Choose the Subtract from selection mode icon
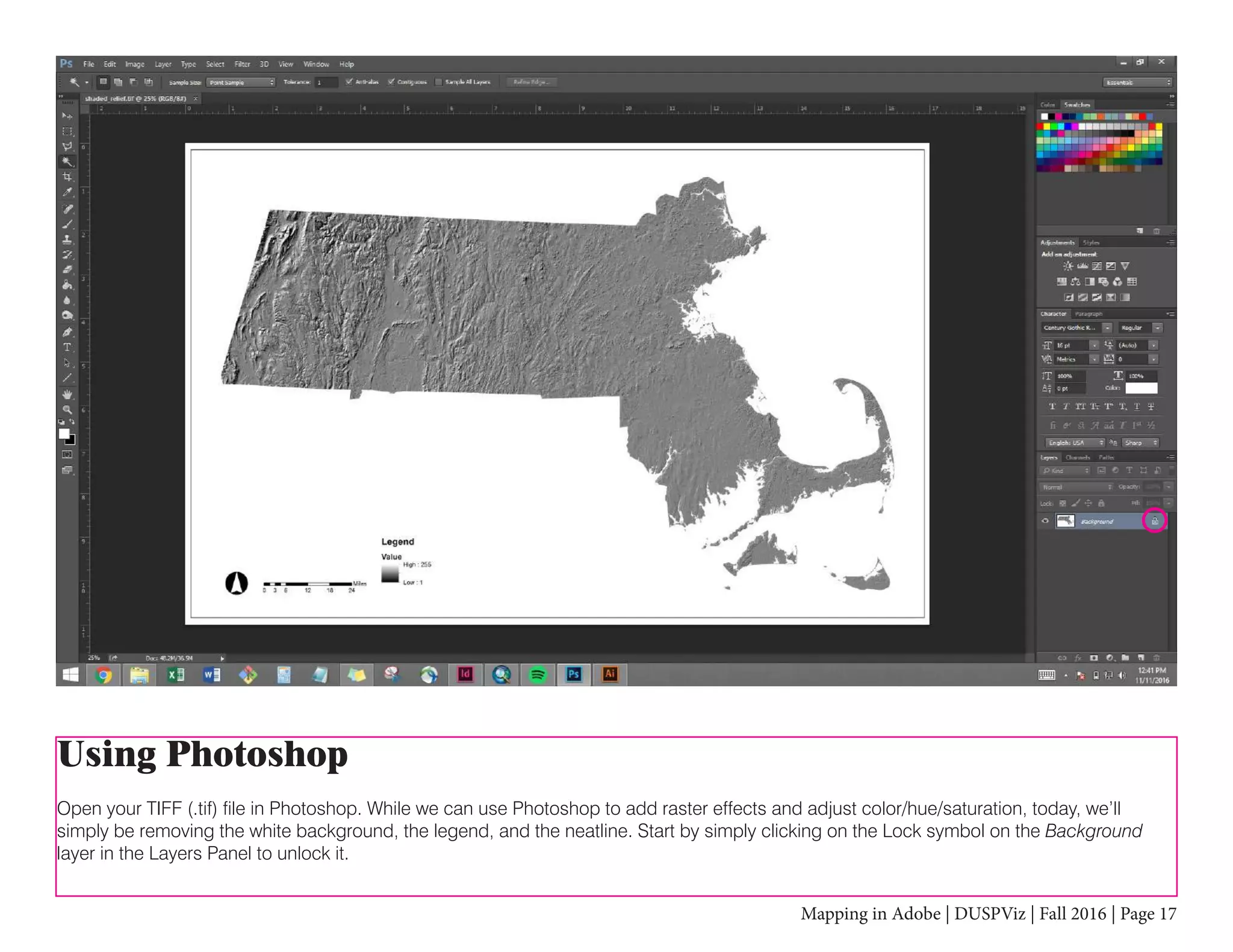Screen dimensions: 1233x952 click(133, 82)
